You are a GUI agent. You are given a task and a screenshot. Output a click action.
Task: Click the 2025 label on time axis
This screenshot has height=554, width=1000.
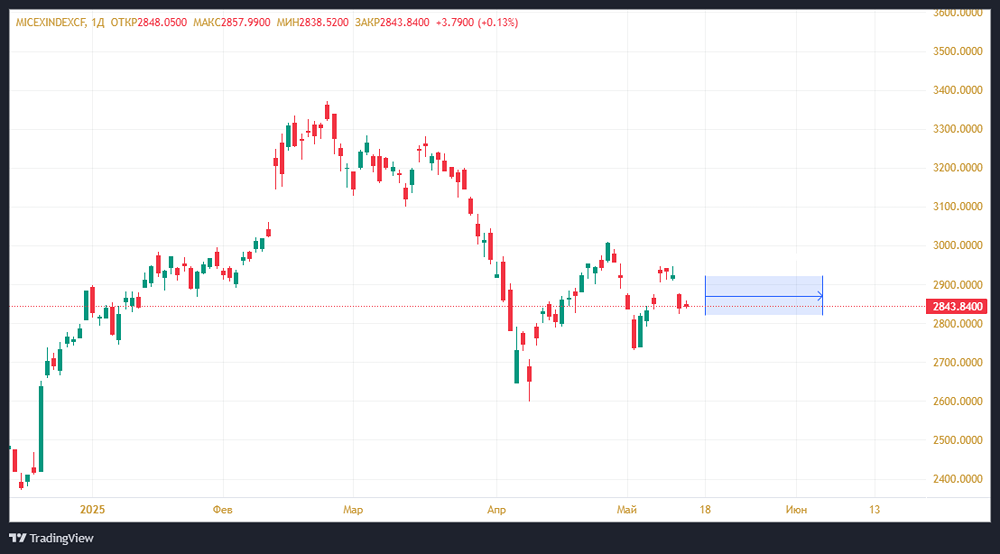(92, 510)
